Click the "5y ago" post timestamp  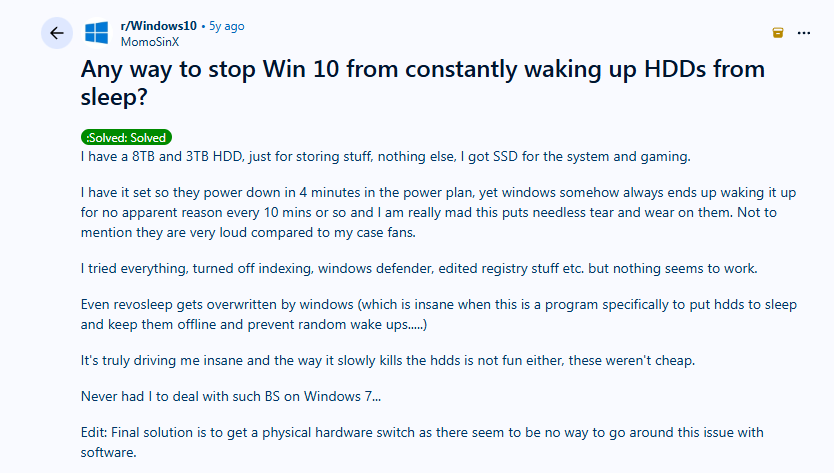click(x=226, y=26)
